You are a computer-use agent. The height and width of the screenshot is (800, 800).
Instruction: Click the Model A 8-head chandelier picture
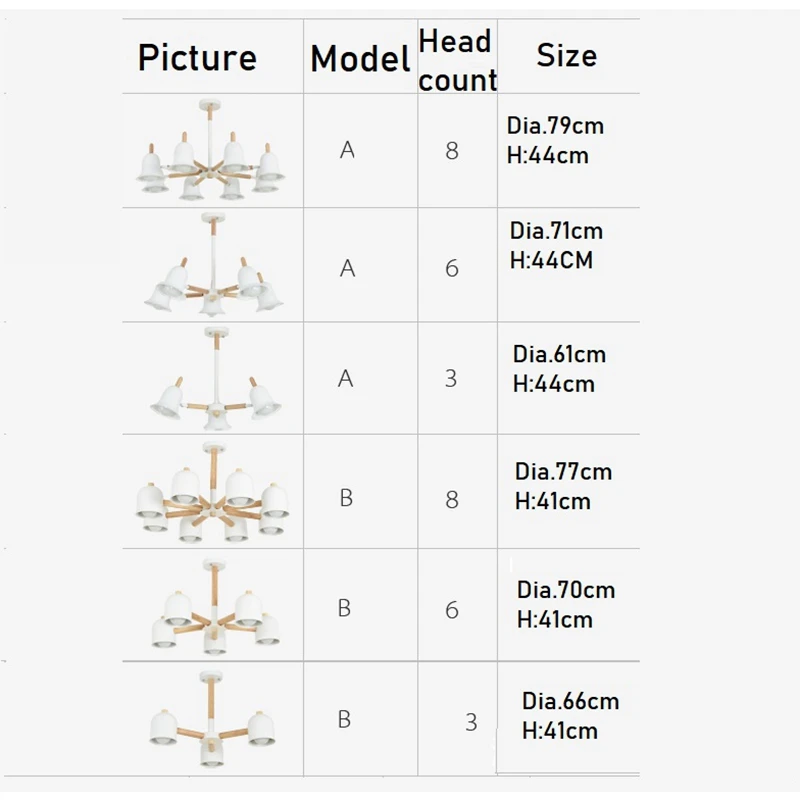coord(210,150)
